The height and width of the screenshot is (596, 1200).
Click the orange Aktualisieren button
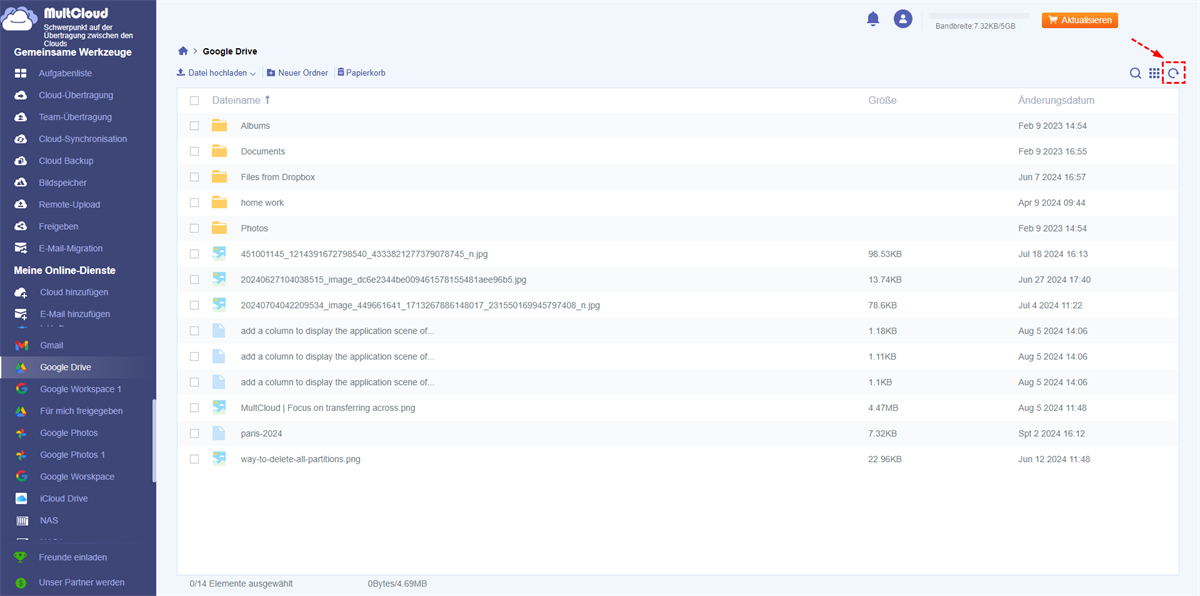[x=1079, y=20]
